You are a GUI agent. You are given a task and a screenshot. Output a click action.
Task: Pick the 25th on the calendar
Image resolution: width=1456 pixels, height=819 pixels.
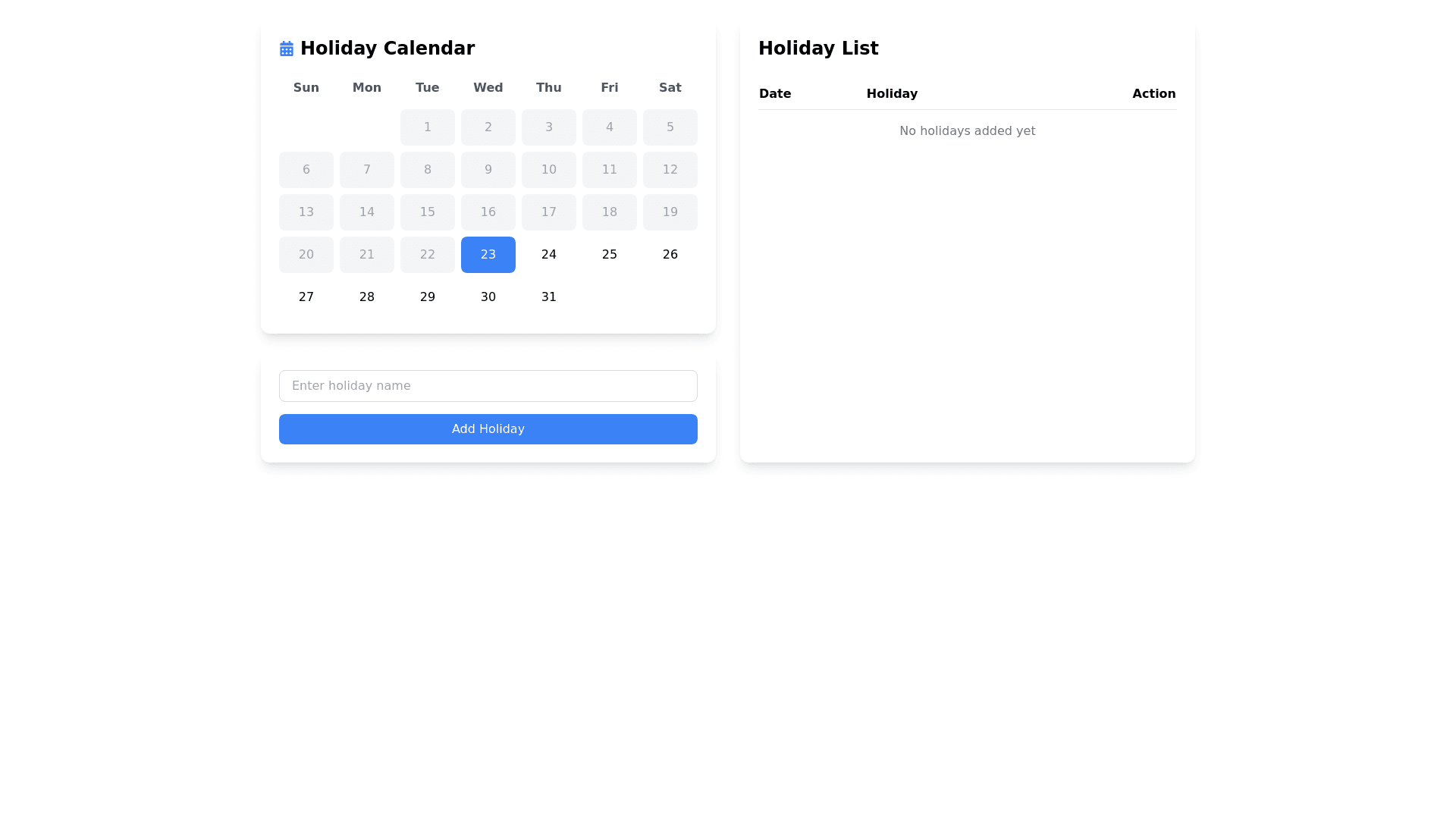tap(610, 255)
